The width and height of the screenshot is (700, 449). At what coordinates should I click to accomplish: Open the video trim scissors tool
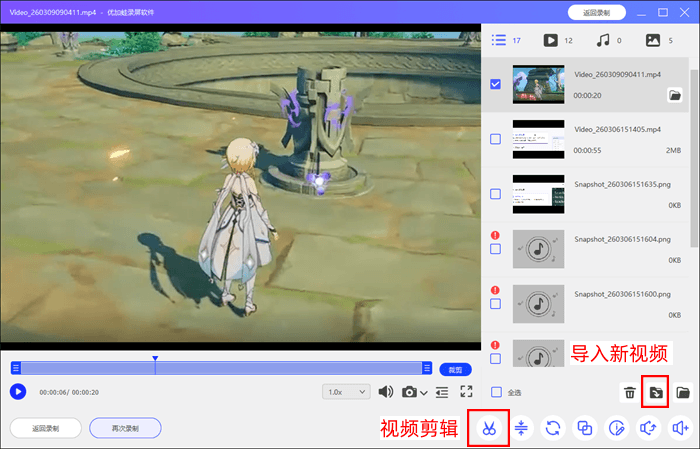[489, 428]
